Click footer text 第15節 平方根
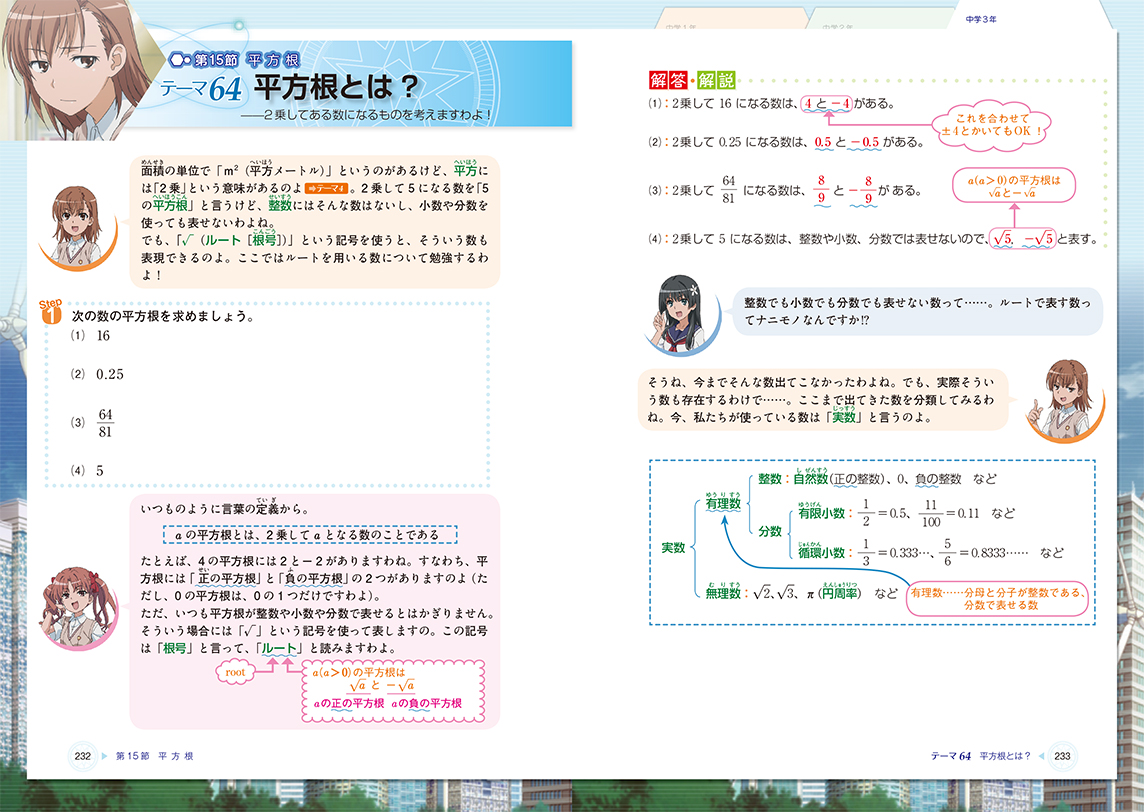 (155, 756)
